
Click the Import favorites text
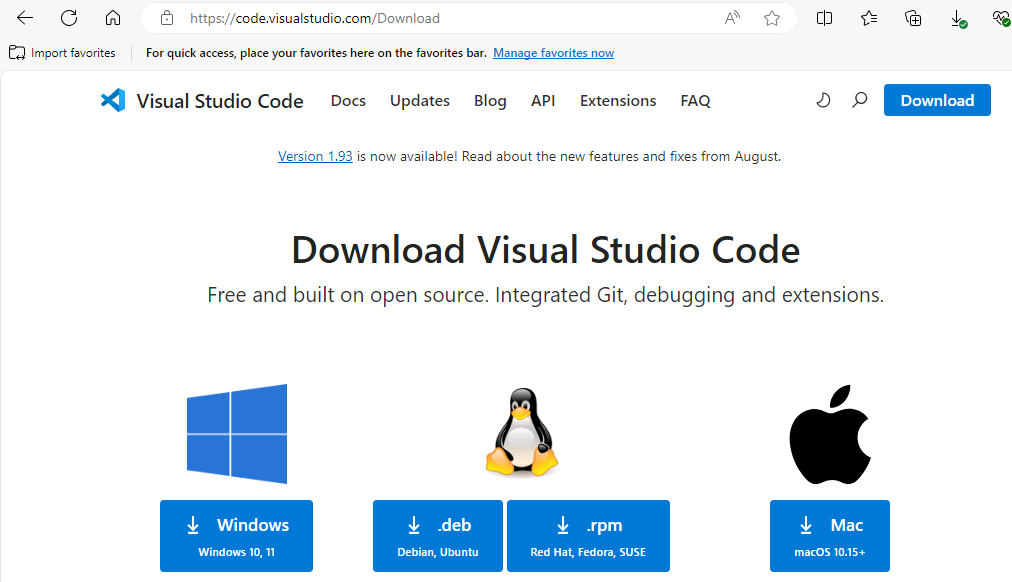(x=73, y=53)
